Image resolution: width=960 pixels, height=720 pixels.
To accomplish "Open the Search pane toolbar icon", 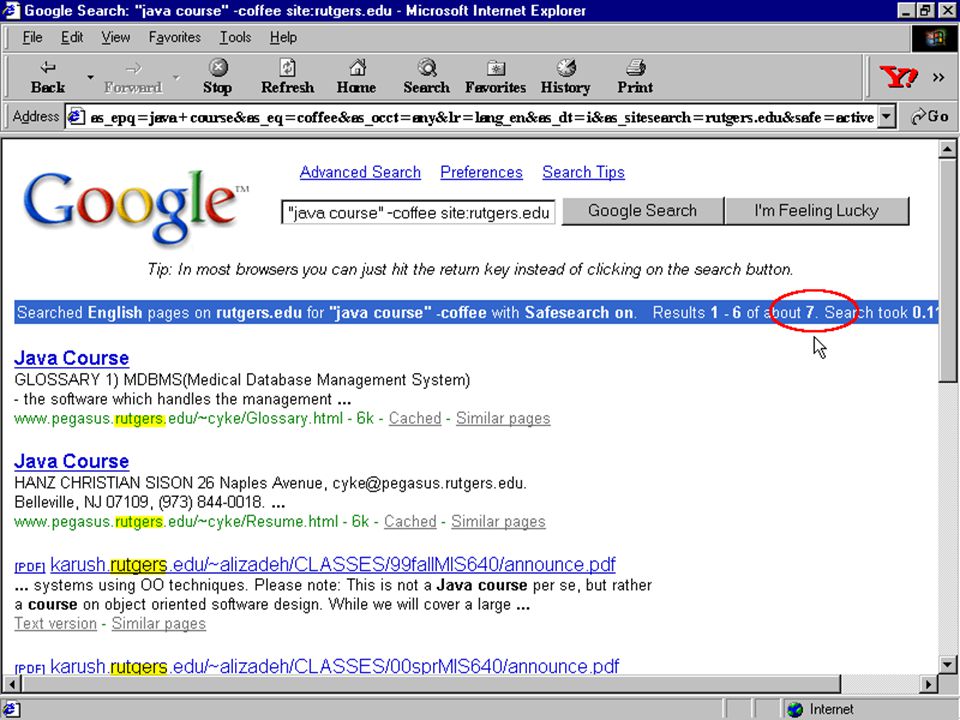I will click(426, 77).
